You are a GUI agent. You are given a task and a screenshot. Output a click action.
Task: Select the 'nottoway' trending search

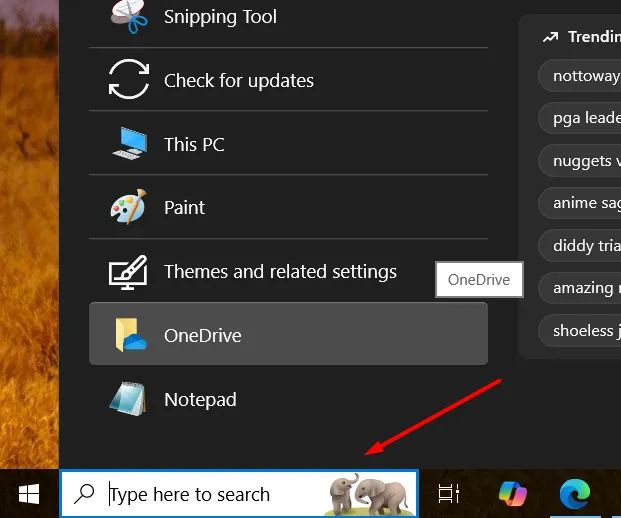580,76
